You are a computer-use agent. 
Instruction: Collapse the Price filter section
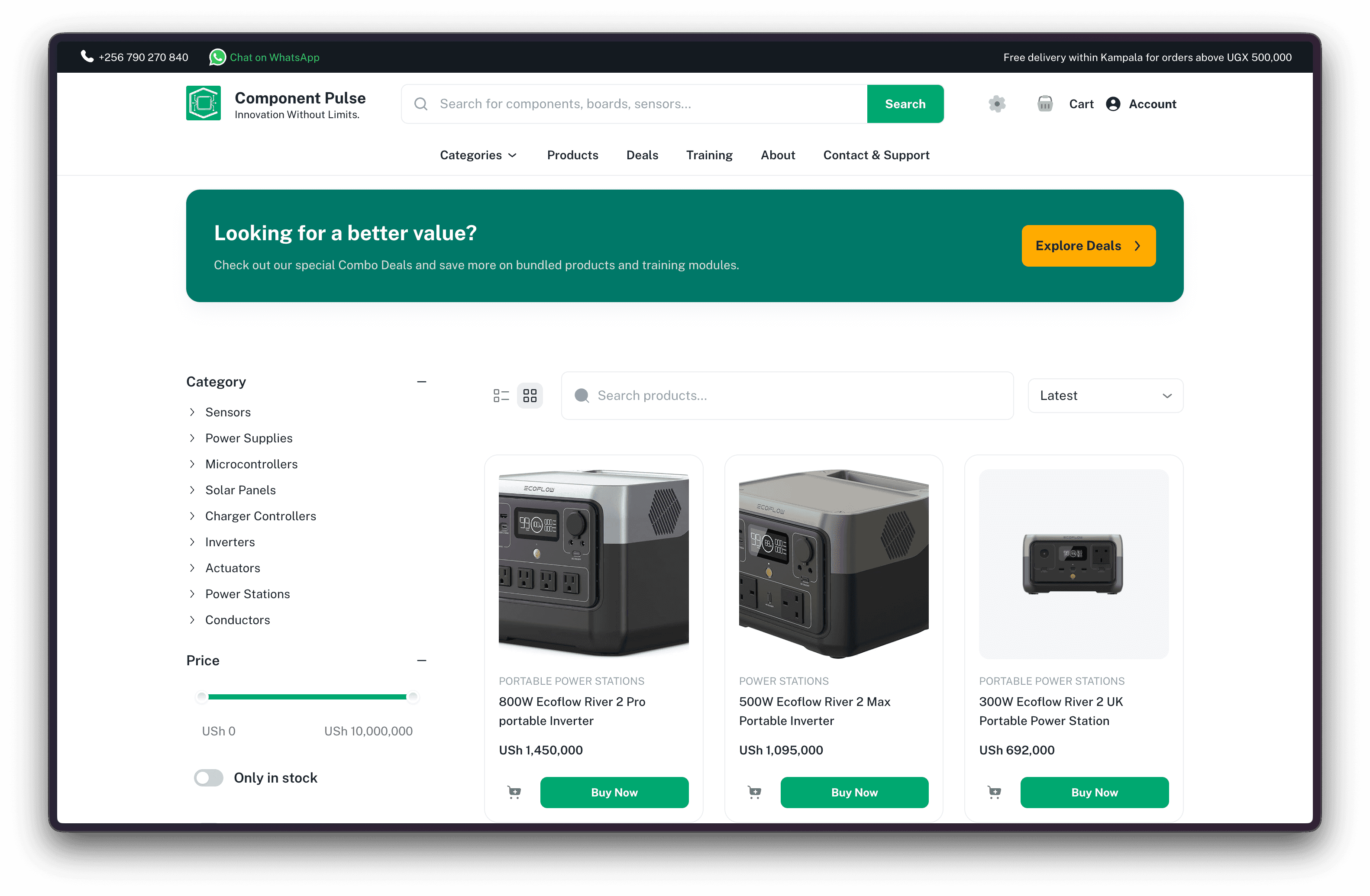click(x=422, y=660)
